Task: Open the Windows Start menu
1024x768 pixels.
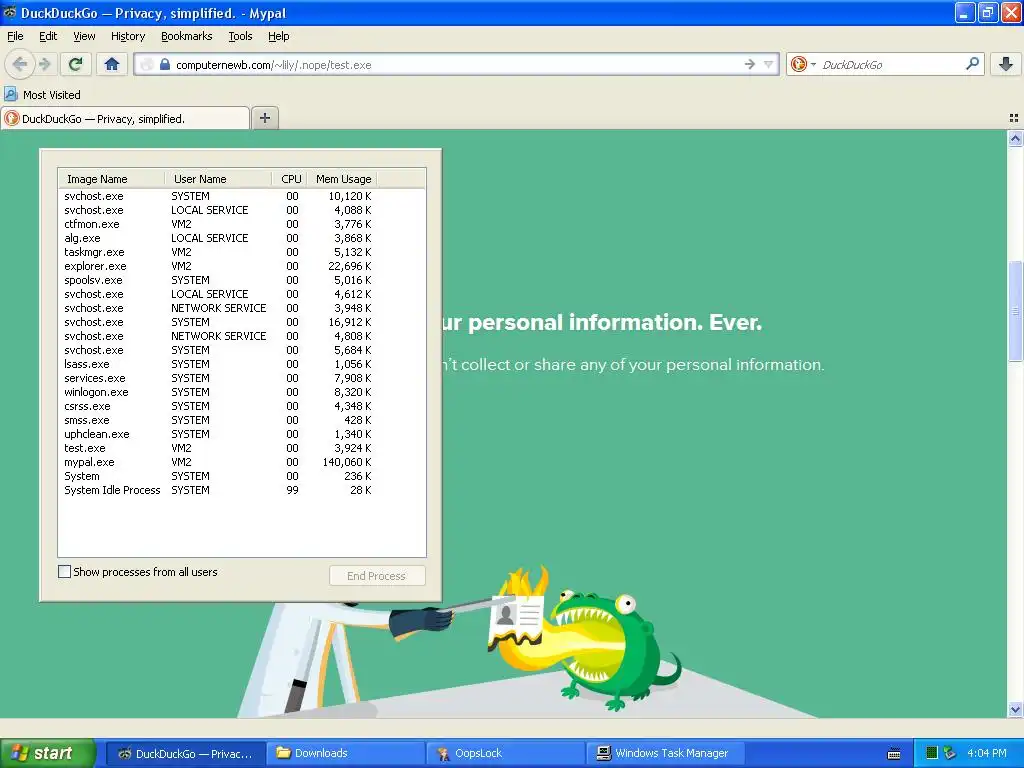Action: tap(48, 753)
